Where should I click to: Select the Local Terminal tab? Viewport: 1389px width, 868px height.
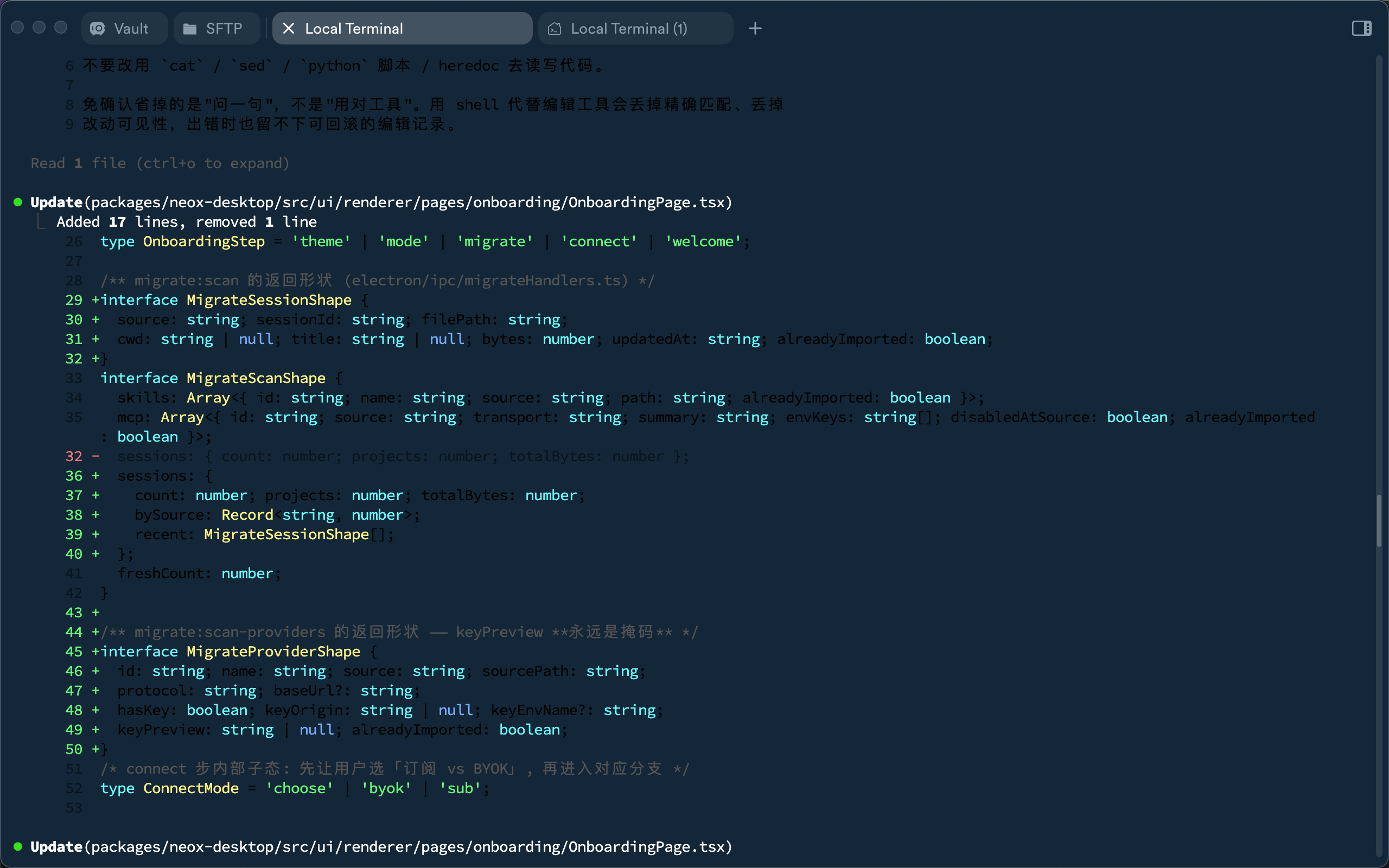pyautogui.click(x=402, y=28)
